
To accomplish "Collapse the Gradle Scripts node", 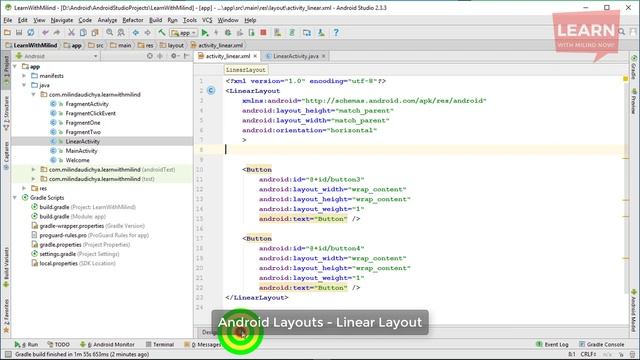I will [x=15, y=198].
